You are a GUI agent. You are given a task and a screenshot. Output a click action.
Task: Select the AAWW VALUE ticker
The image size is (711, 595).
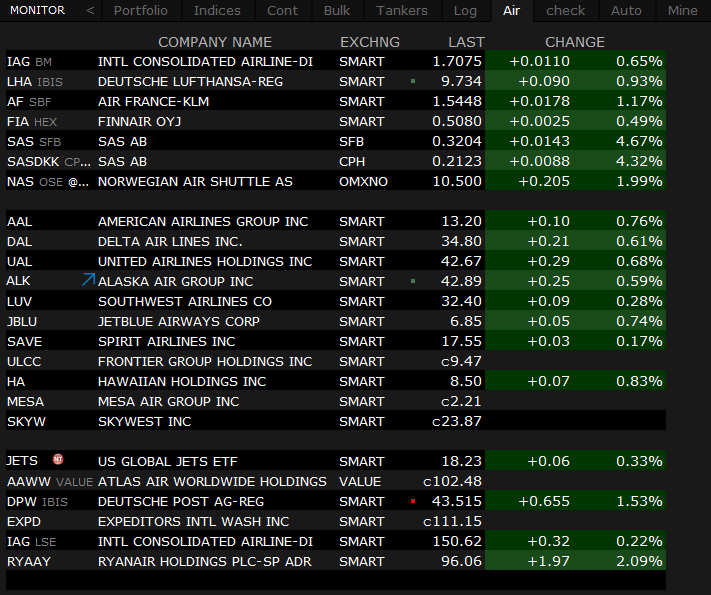pos(50,481)
